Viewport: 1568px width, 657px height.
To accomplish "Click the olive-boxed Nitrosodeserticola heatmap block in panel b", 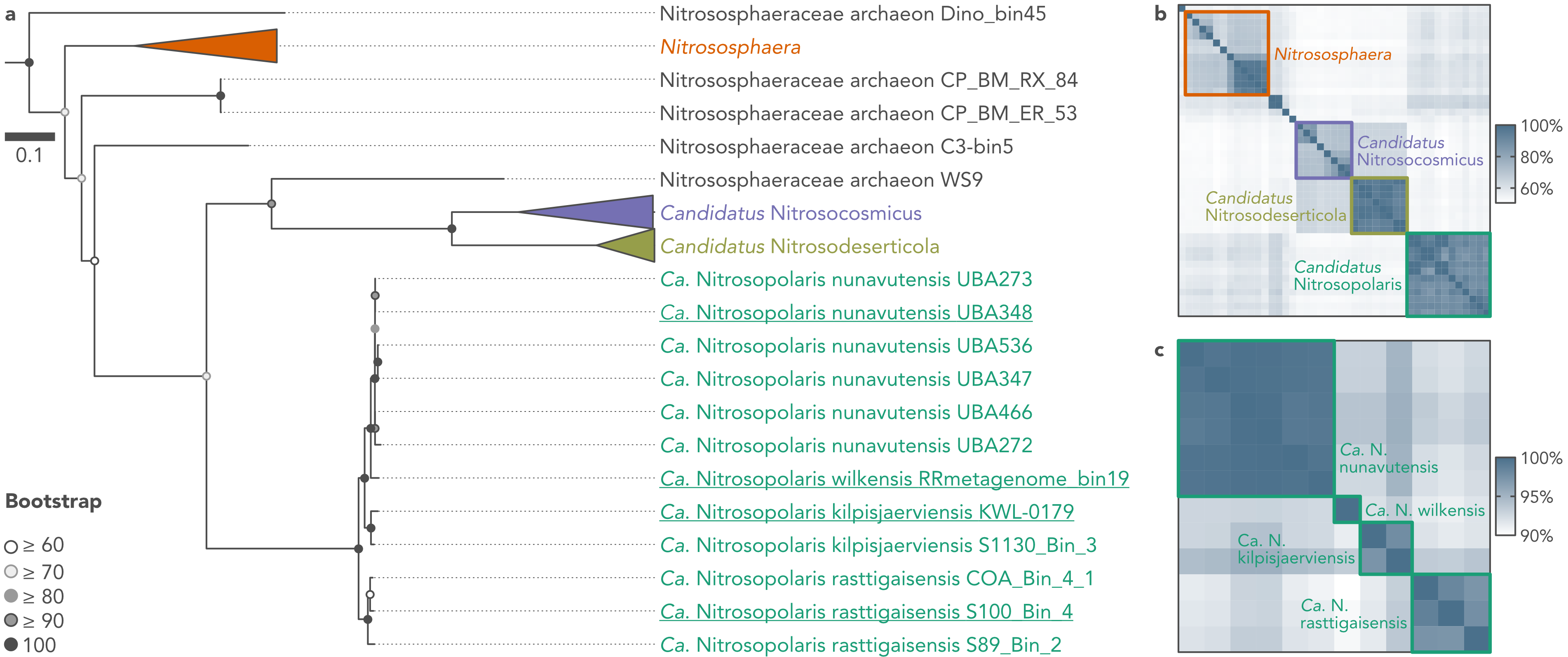I will point(1379,206).
